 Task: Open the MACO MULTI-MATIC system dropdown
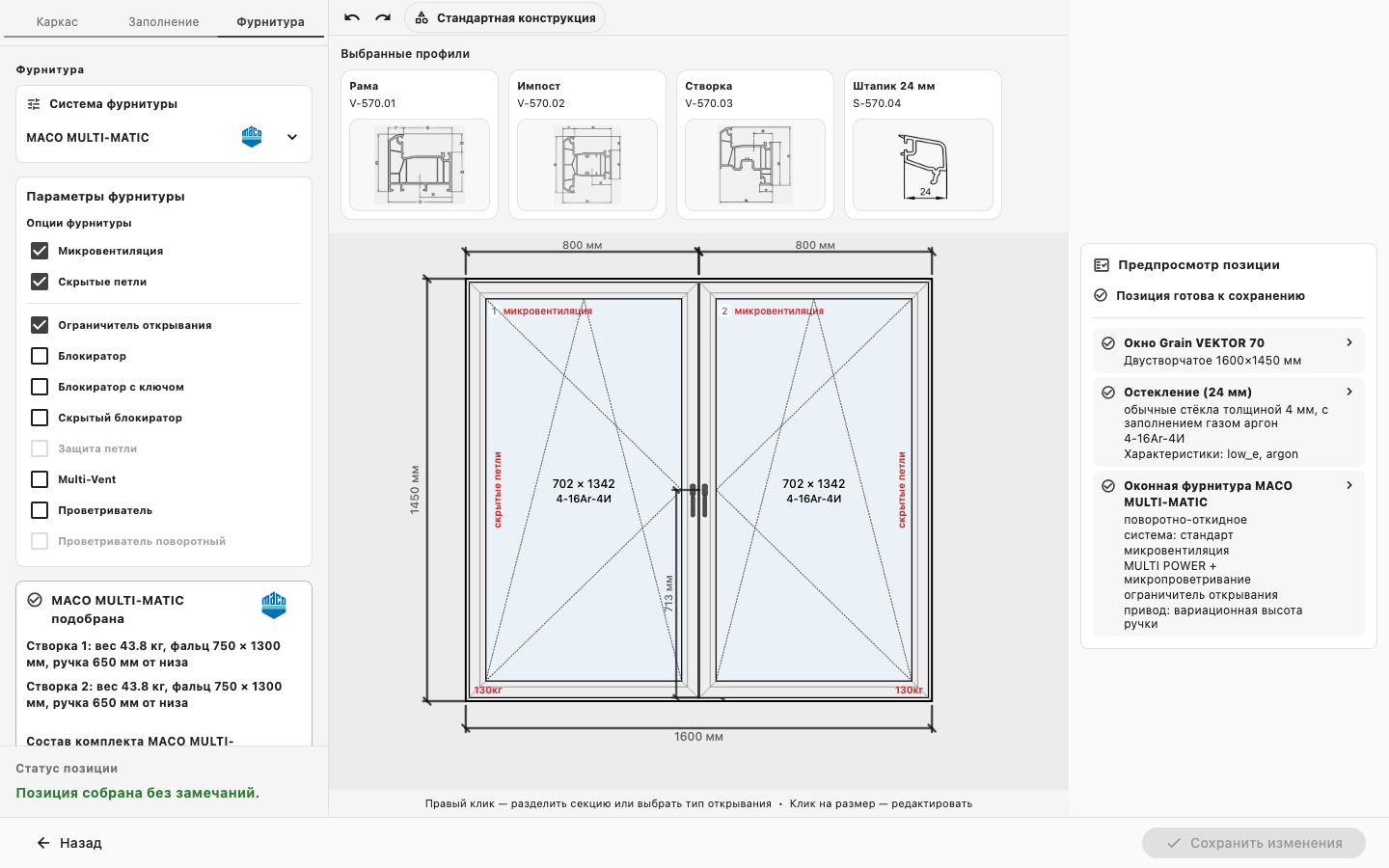pyautogui.click(x=164, y=137)
